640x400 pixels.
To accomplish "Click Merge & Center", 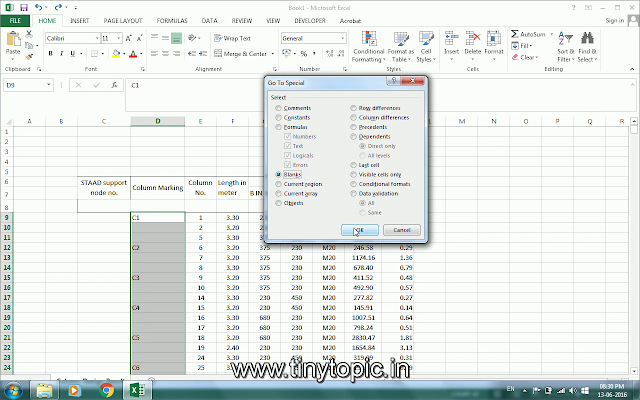I will coord(241,53).
